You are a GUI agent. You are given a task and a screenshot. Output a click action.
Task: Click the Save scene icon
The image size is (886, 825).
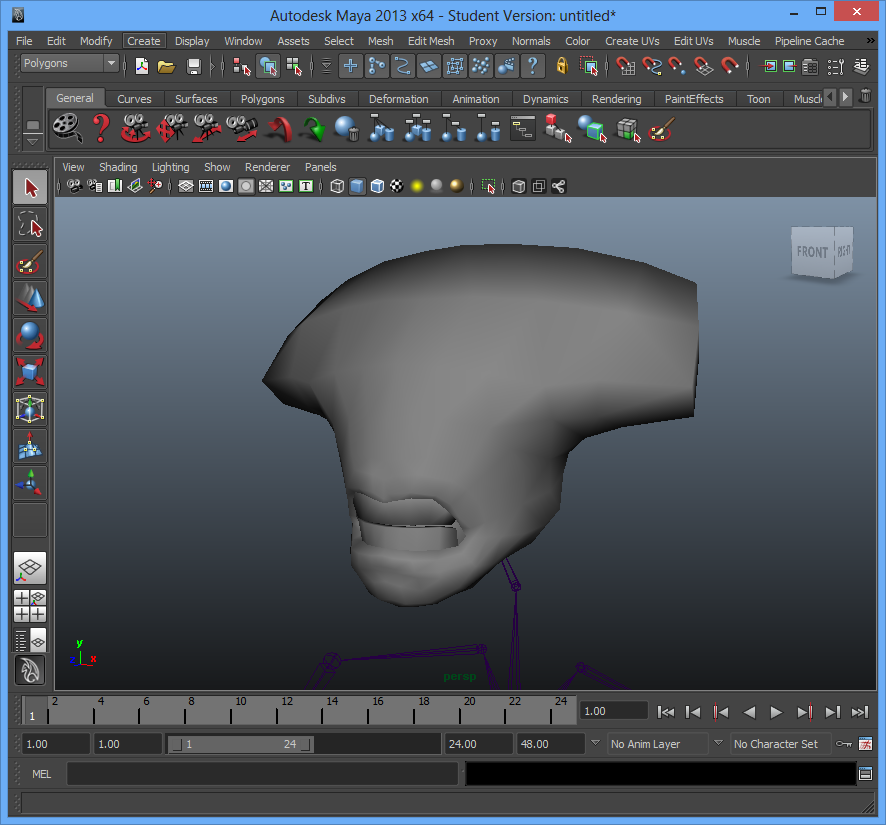(194, 66)
